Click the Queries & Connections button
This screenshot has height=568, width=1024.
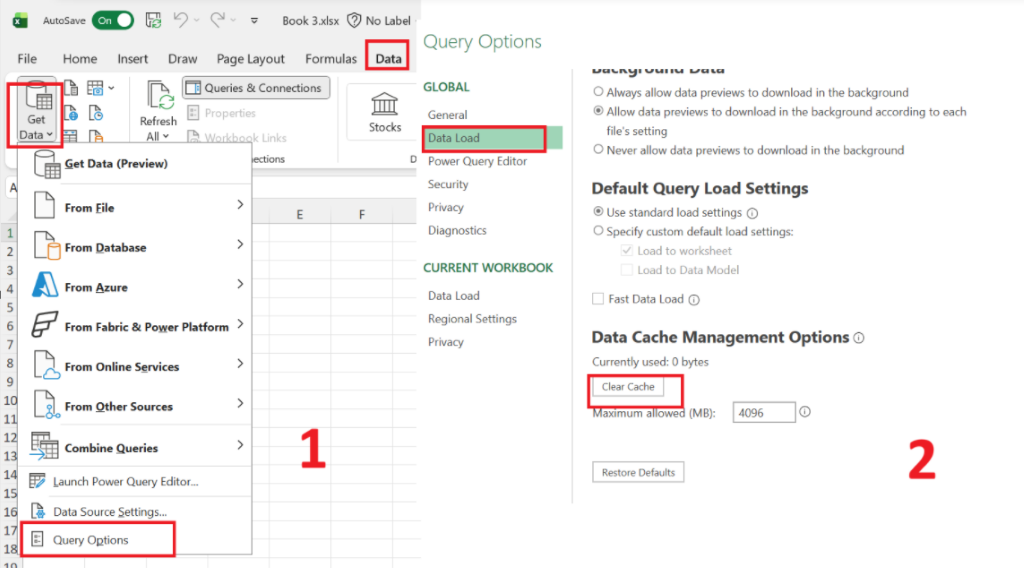(x=256, y=87)
